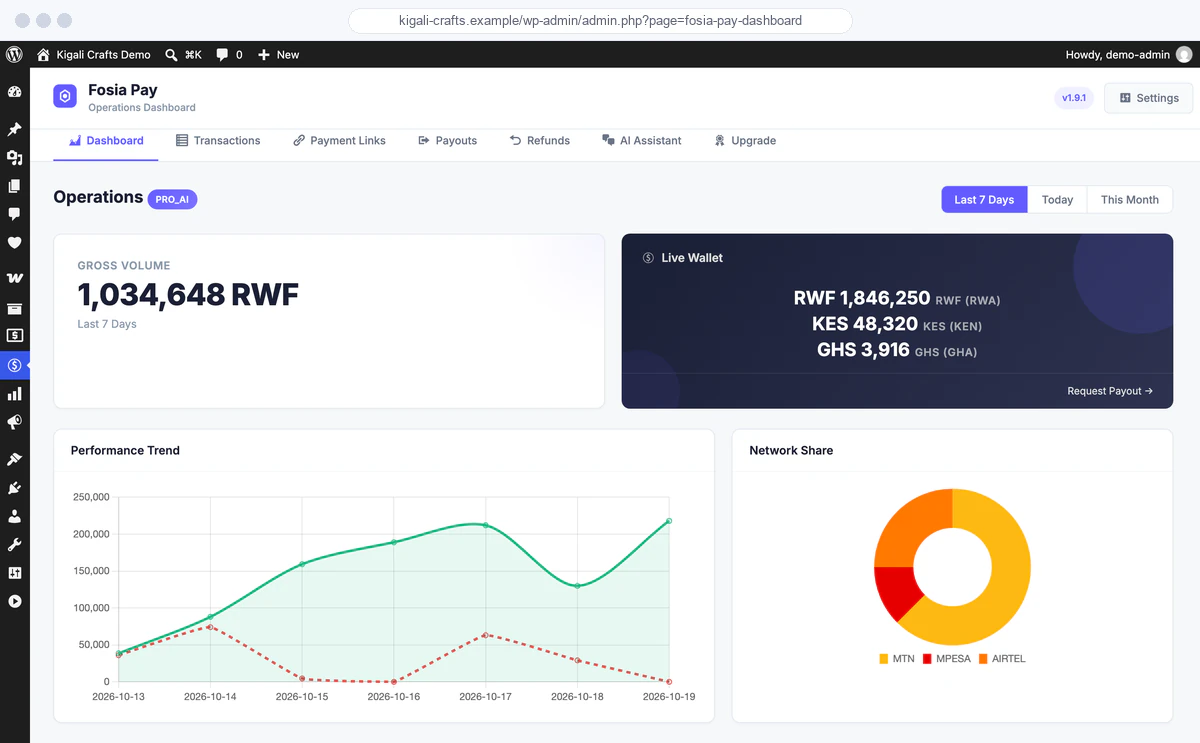Open the Upgrade tab
Image resolution: width=1200 pixels, height=743 pixels.
(x=745, y=141)
